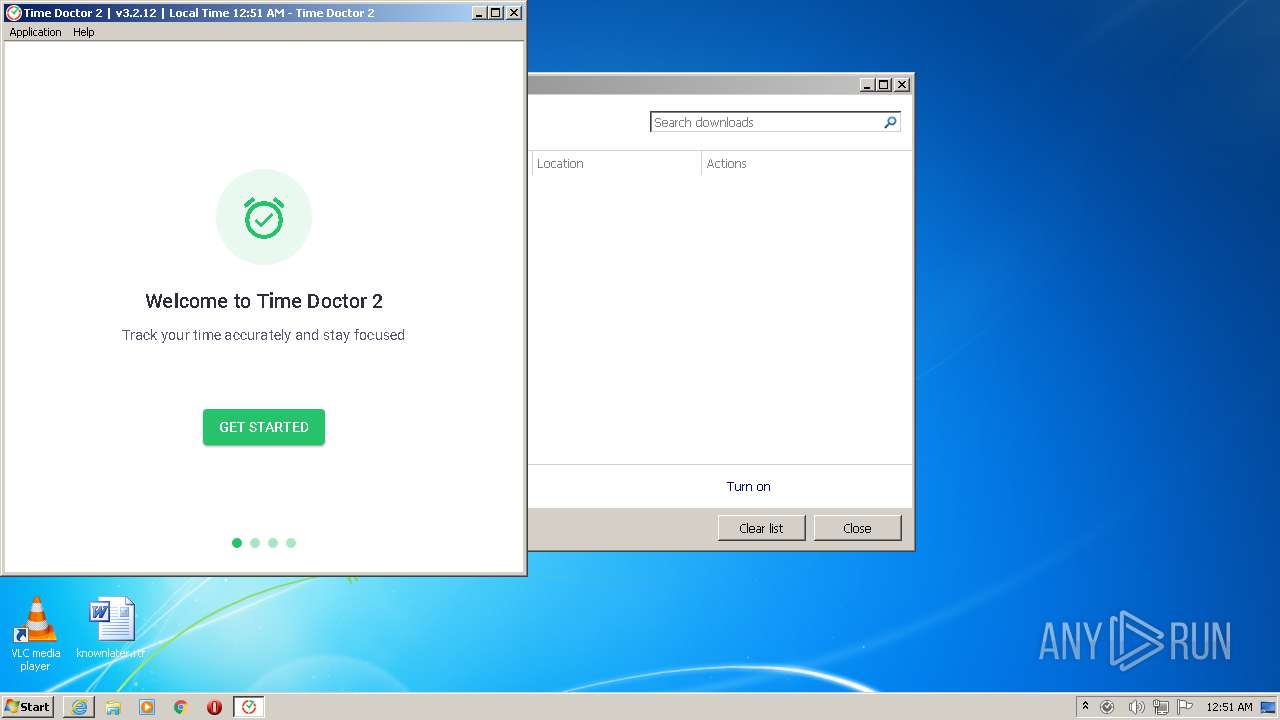Select the knownlater.rtf desktop file
Screen dimensions: 1280x720
coord(111,629)
